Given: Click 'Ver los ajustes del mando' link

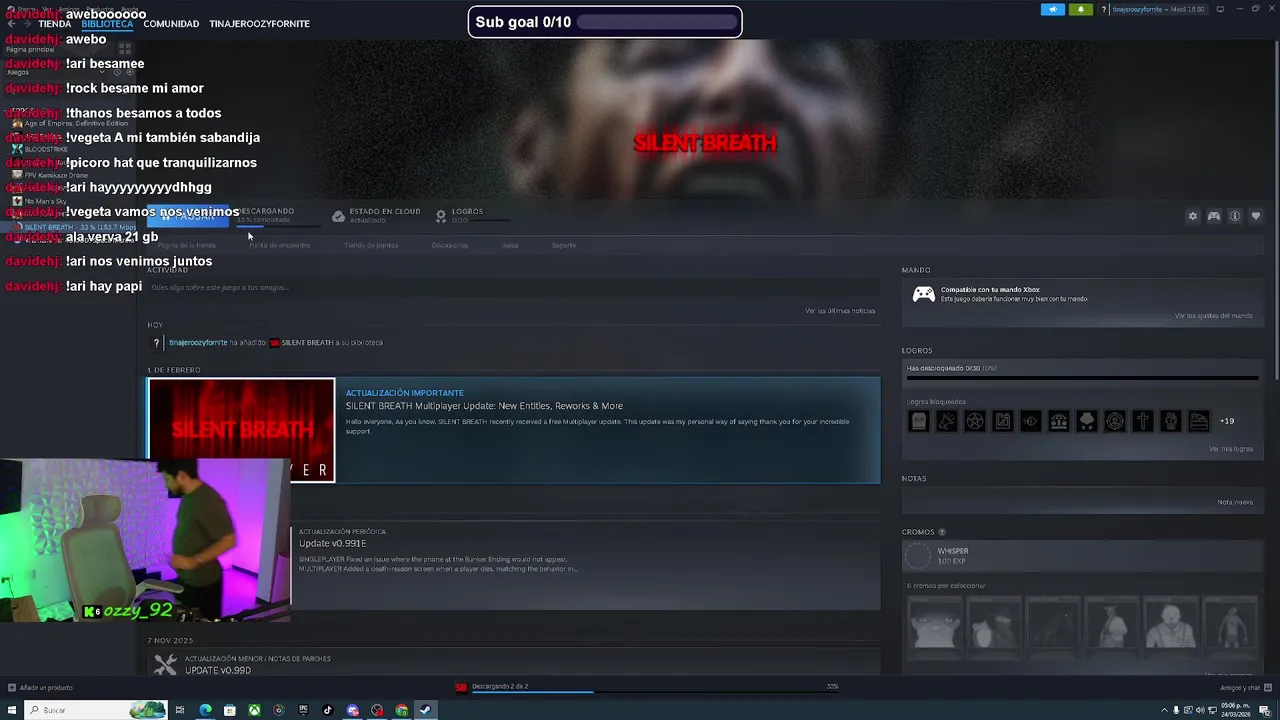Looking at the screenshot, I should (1213, 316).
